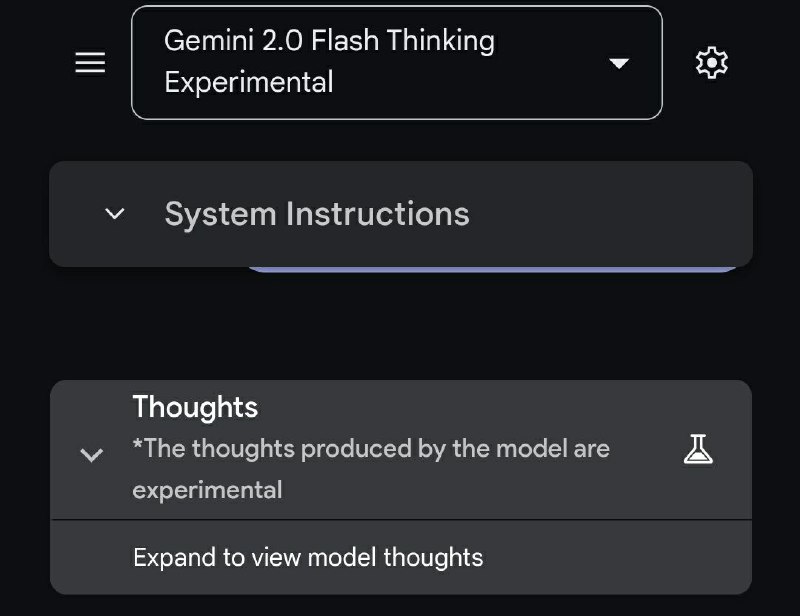Screen dimensions: 800x616
Task: Open the navigation hamburger menu
Action: point(89,62)
